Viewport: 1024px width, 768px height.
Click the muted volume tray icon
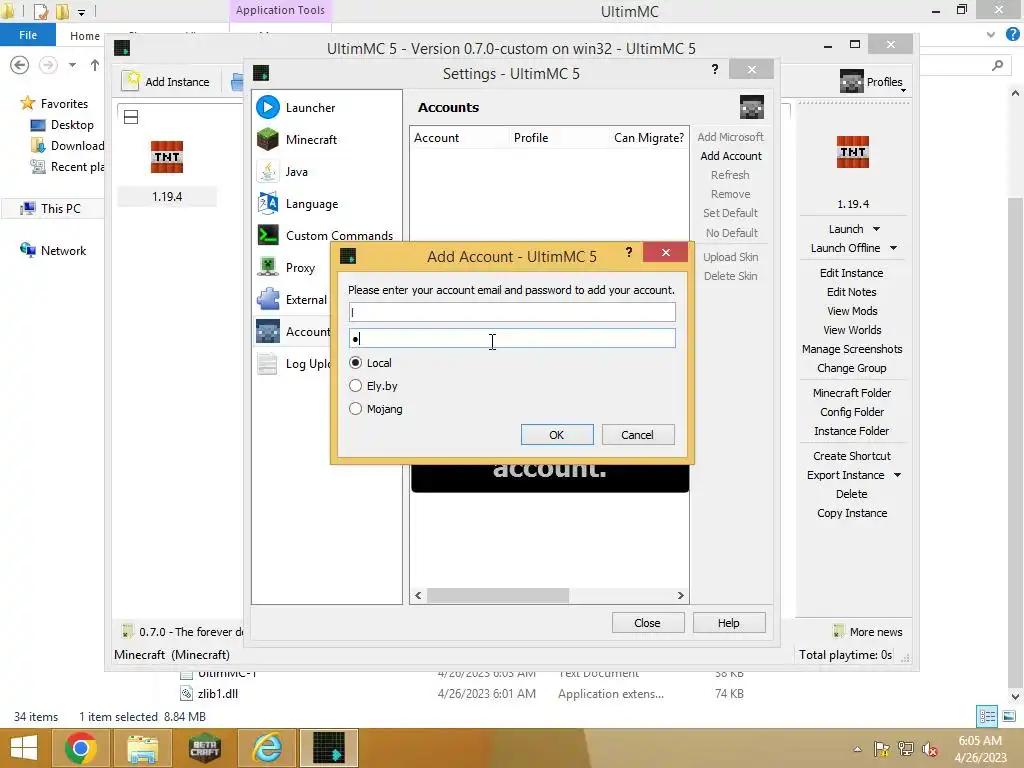point(929,749)
